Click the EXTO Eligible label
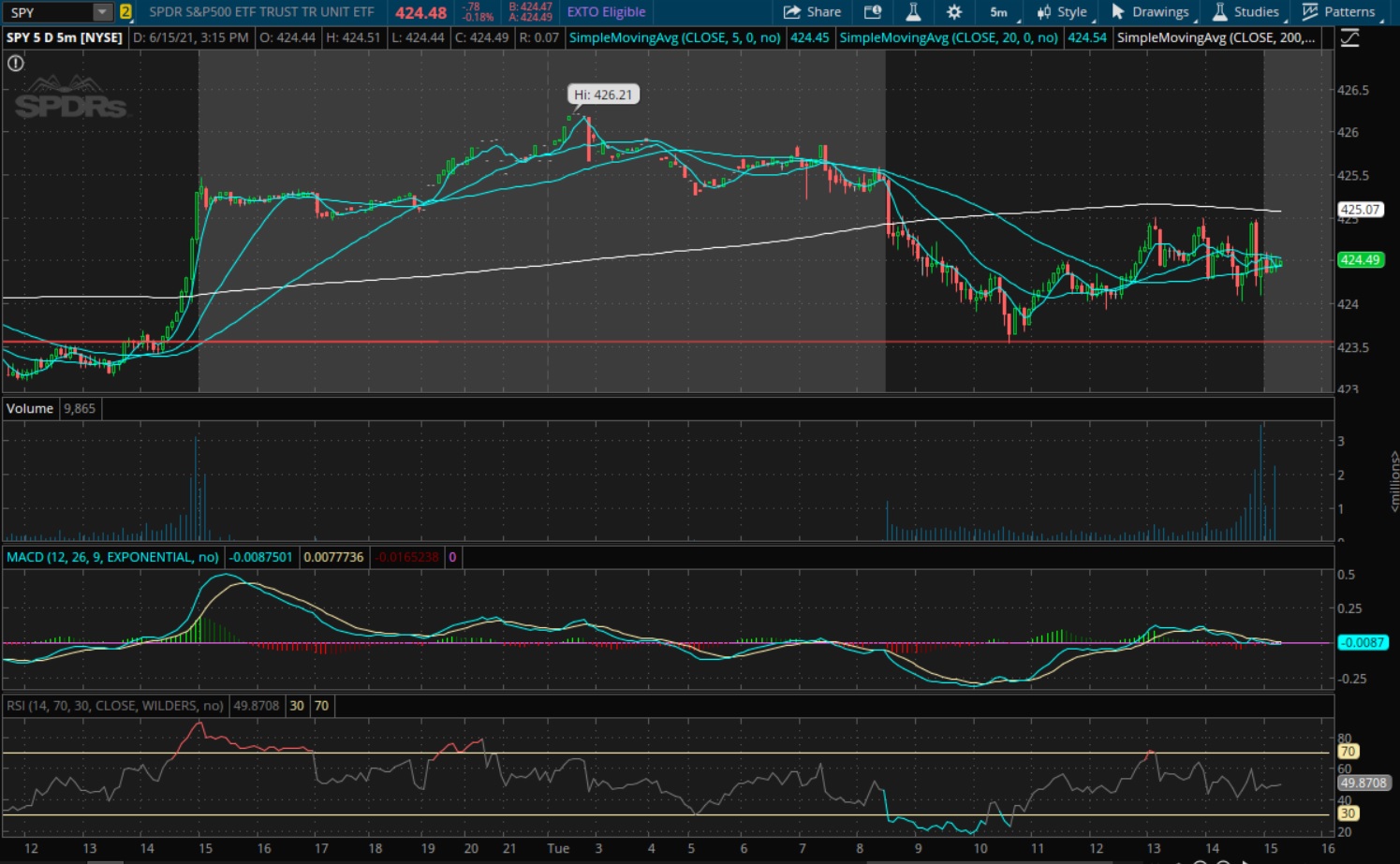 606,12
